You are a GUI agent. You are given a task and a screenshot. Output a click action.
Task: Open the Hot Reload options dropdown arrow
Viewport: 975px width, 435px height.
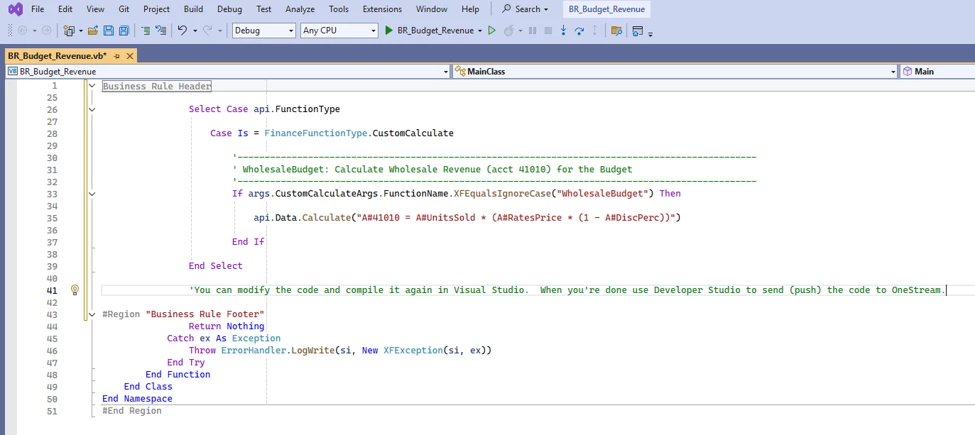click(x=520, y=30)
